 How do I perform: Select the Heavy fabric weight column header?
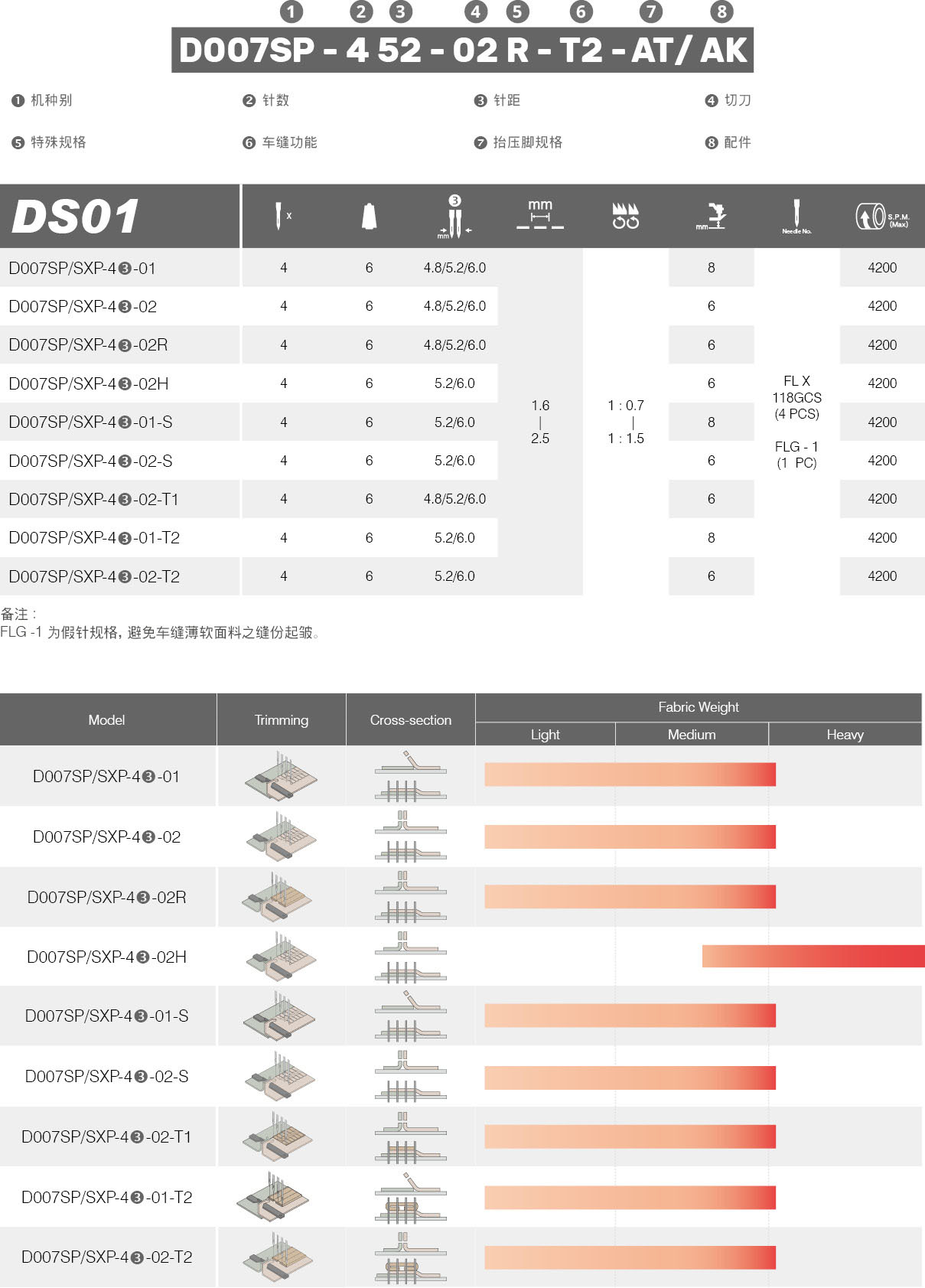point(845,735)
